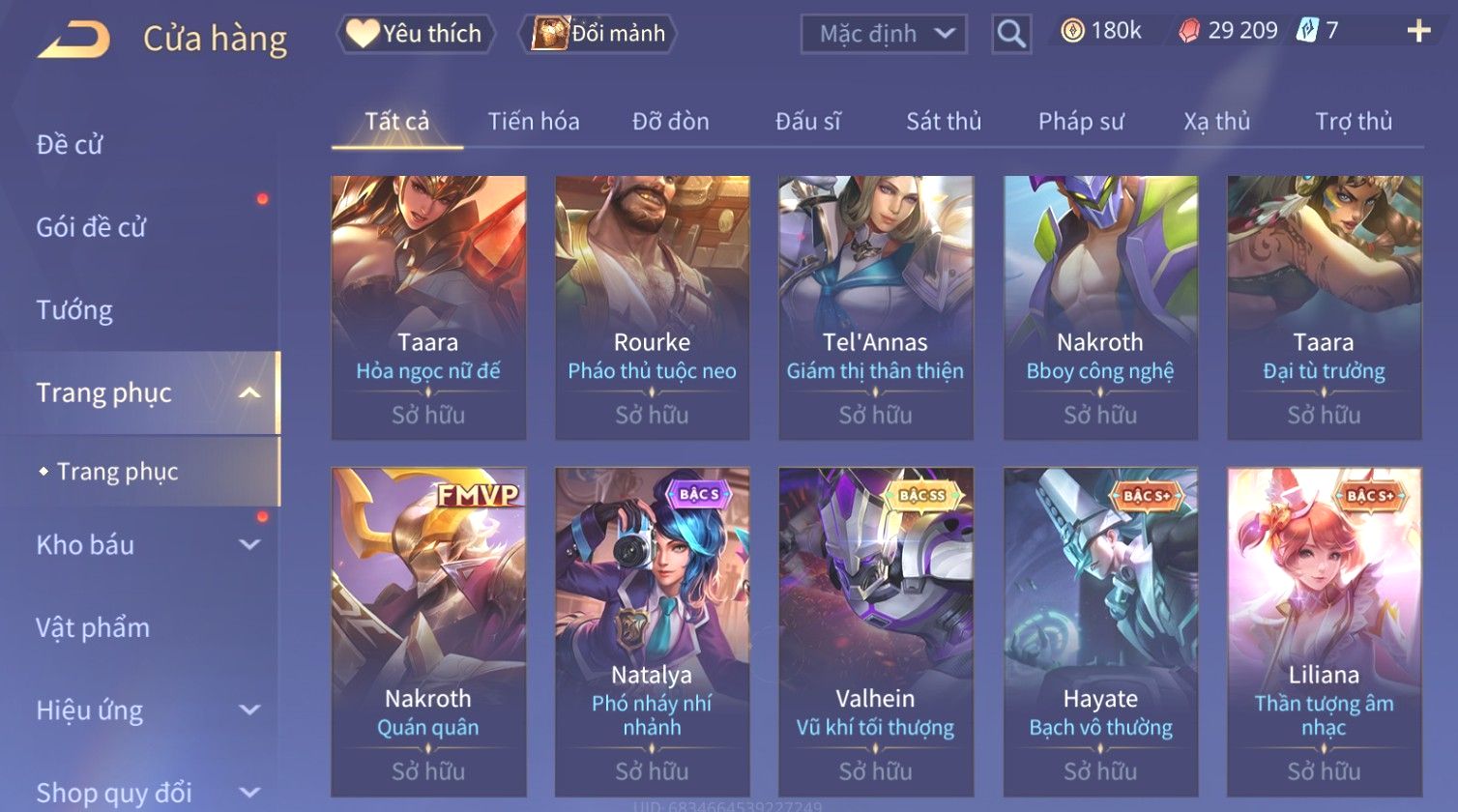Image resolution: width=1458 pixels, height=812 pixels.
Task: Open Đổi mảnh chest exchange
Action: [598, 34]
